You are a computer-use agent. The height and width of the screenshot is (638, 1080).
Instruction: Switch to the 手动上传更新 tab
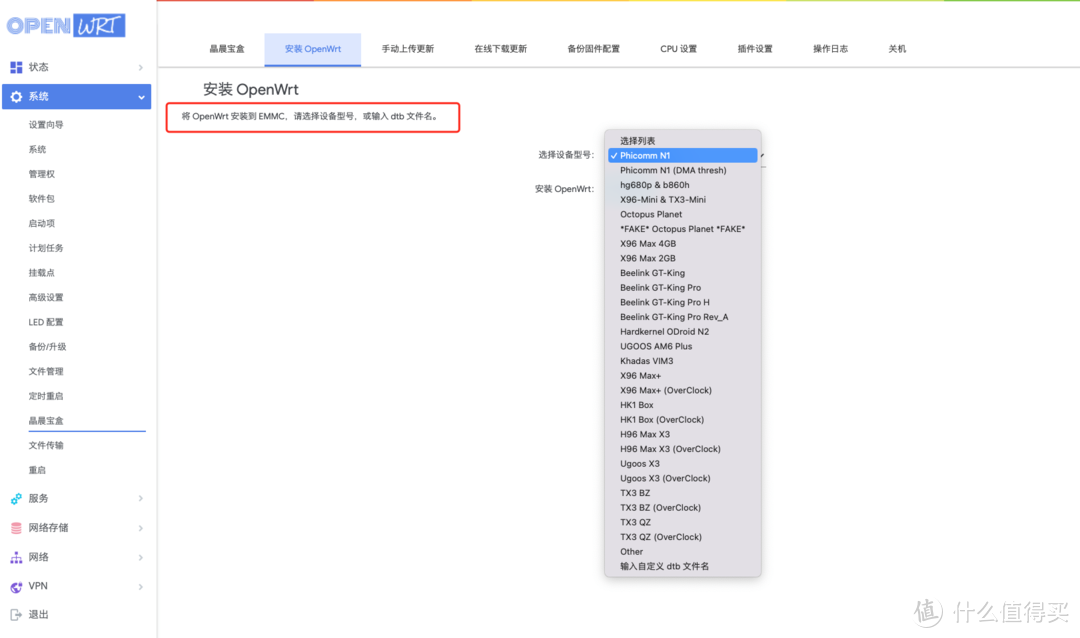[407, 48]
